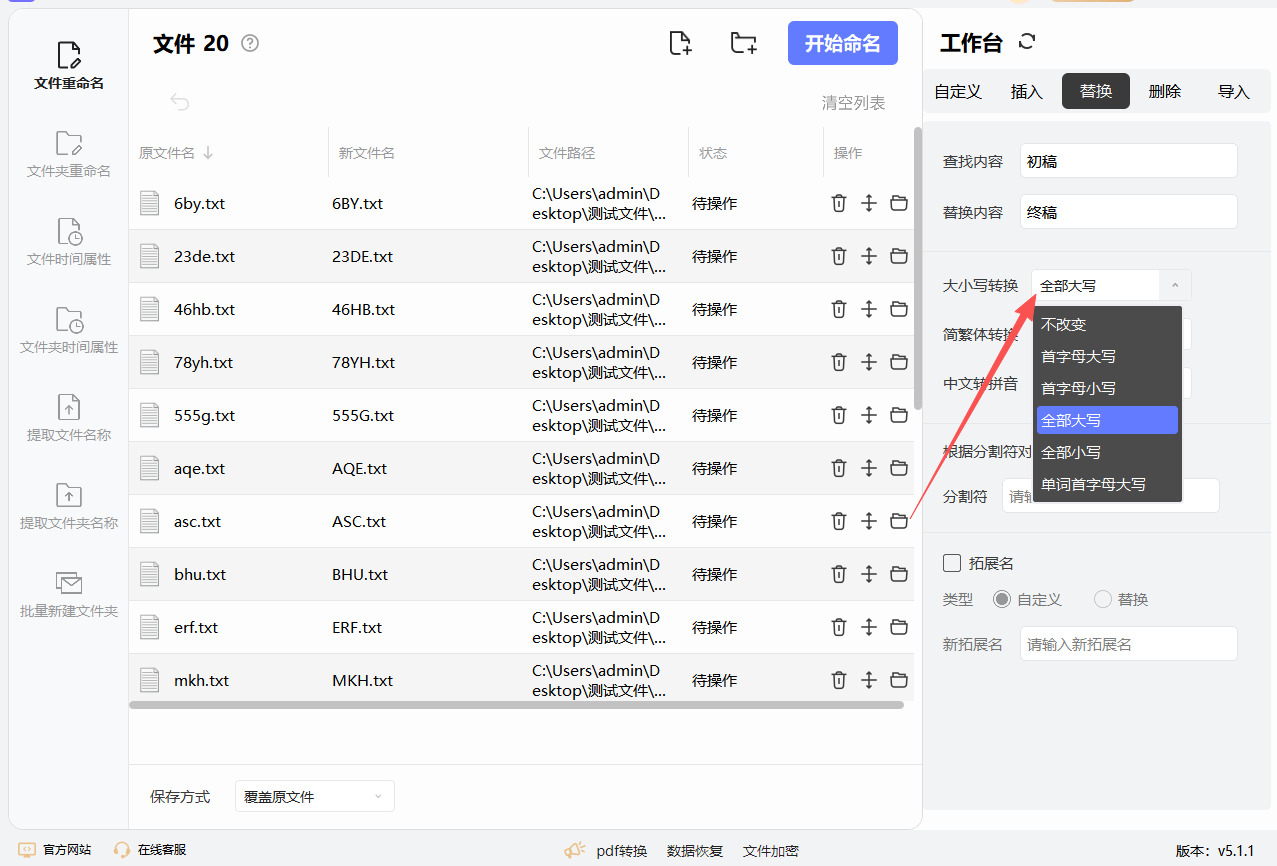Open the 保存方式 dropdown
The width and height of the screenshot is (1277, 866).
click(314, 796)
